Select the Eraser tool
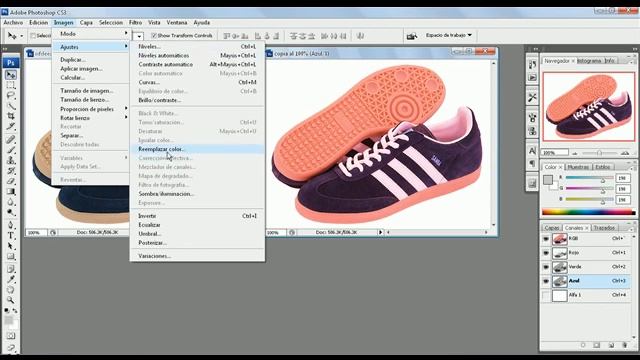 11,181
